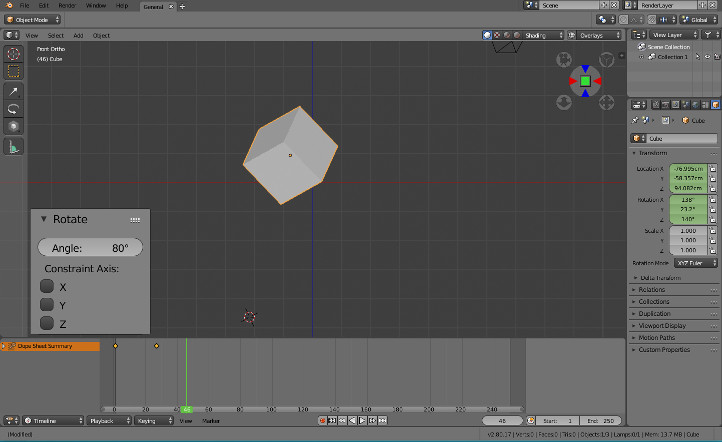
Task: Adjust the Angle 80° slider field
Action: tap(90, 248)
